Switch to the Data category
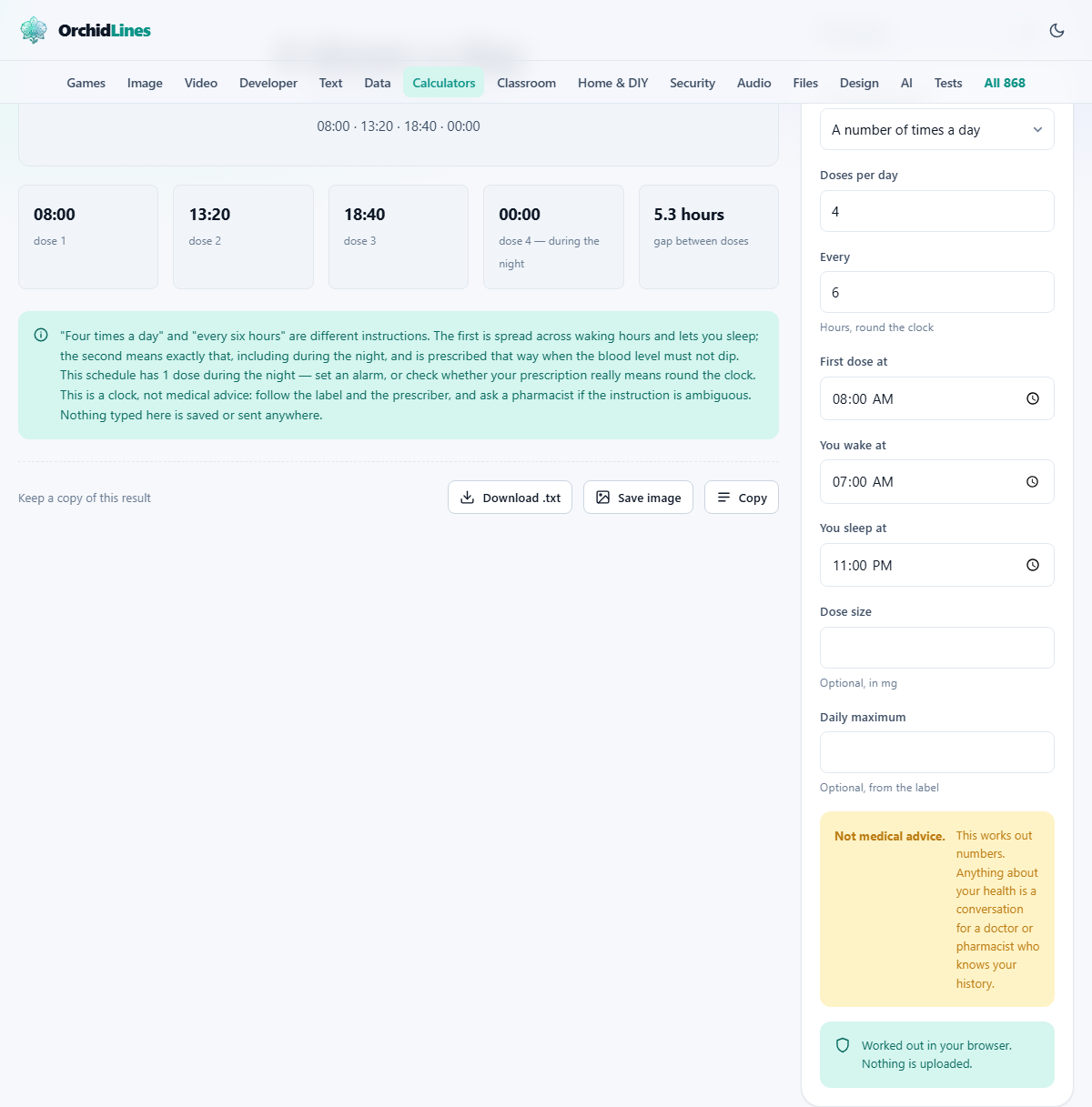The height and width of the screenshot is (1107, 1092). (378, 83)
